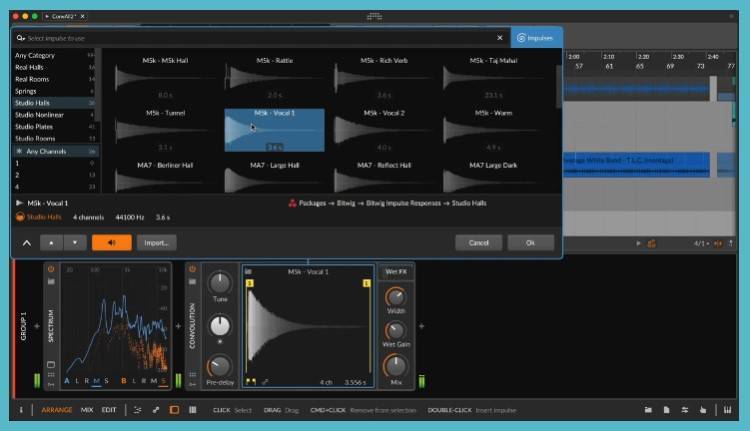Switch to the MIX view
The height and width of the screenshot is (431, 750).
[x=87, y=410]
